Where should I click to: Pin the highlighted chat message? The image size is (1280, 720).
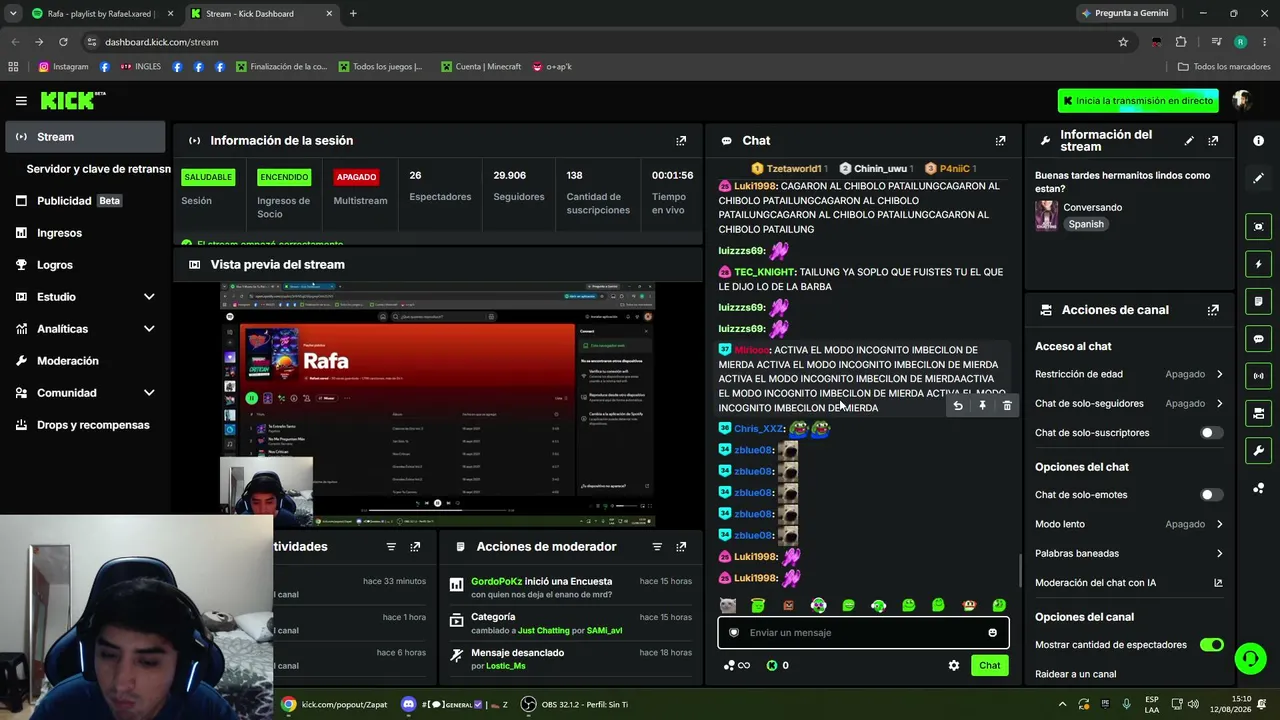[982, 406]
